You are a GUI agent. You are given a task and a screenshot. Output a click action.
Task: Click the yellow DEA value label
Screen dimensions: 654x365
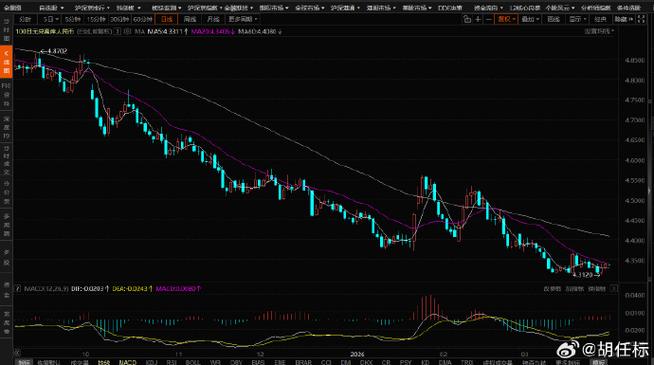[x=132, y=288]
